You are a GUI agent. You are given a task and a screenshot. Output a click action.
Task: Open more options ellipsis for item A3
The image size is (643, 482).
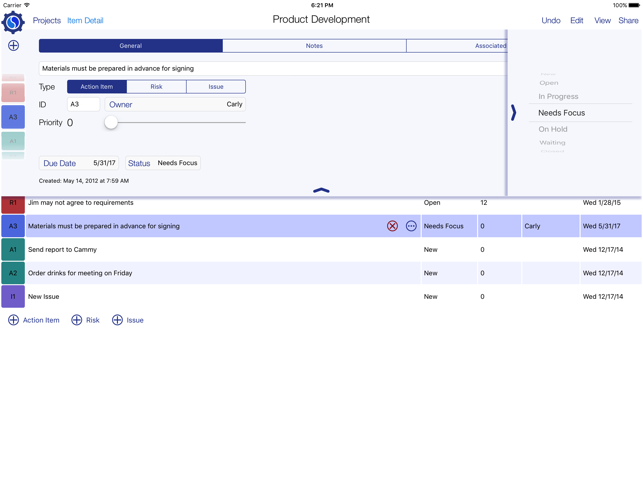(x=411, y=226)
